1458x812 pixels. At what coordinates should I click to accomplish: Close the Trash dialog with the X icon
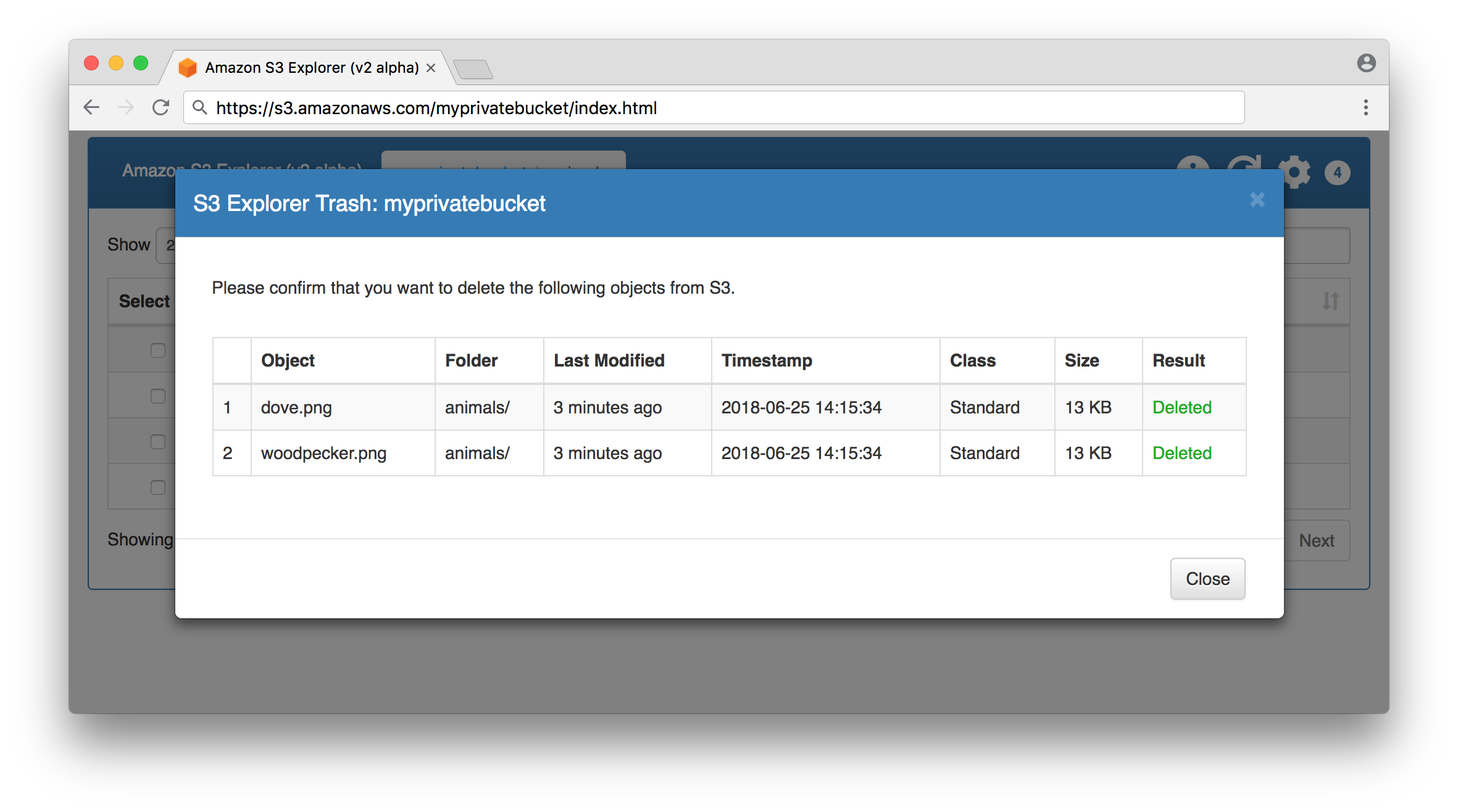pos(1257,200)
